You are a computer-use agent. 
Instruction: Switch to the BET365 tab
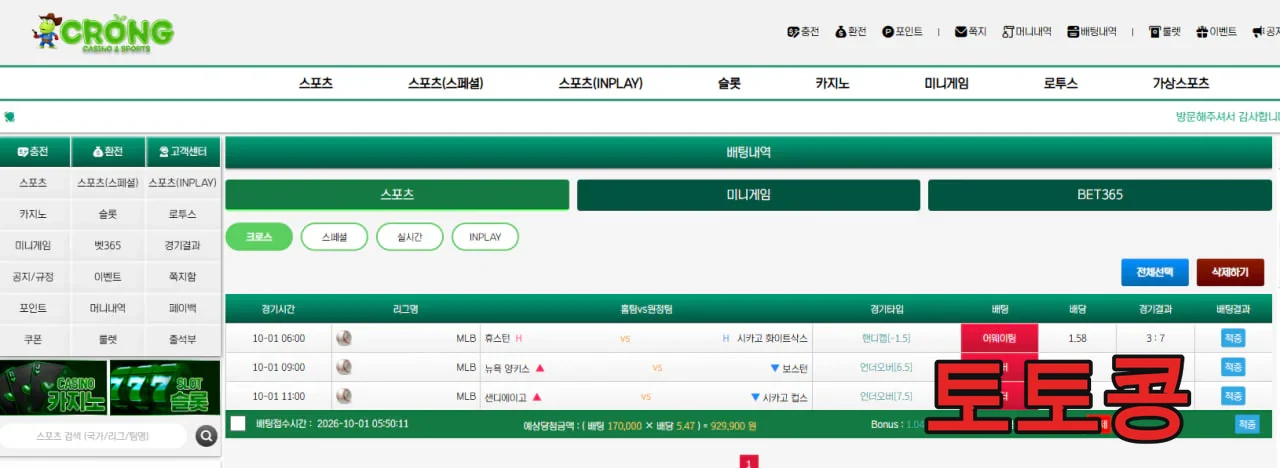point(1100,195)
